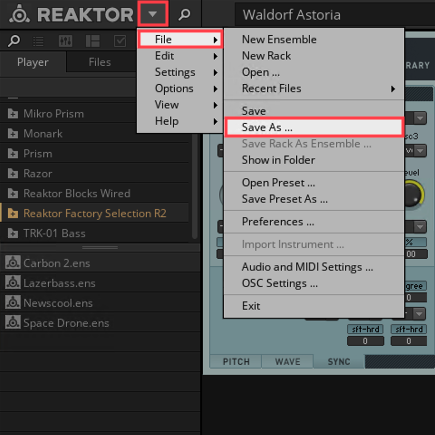The image size is (435, 435).
Task: Choose New Rack menu entry
Action: [x=314, y=56]
